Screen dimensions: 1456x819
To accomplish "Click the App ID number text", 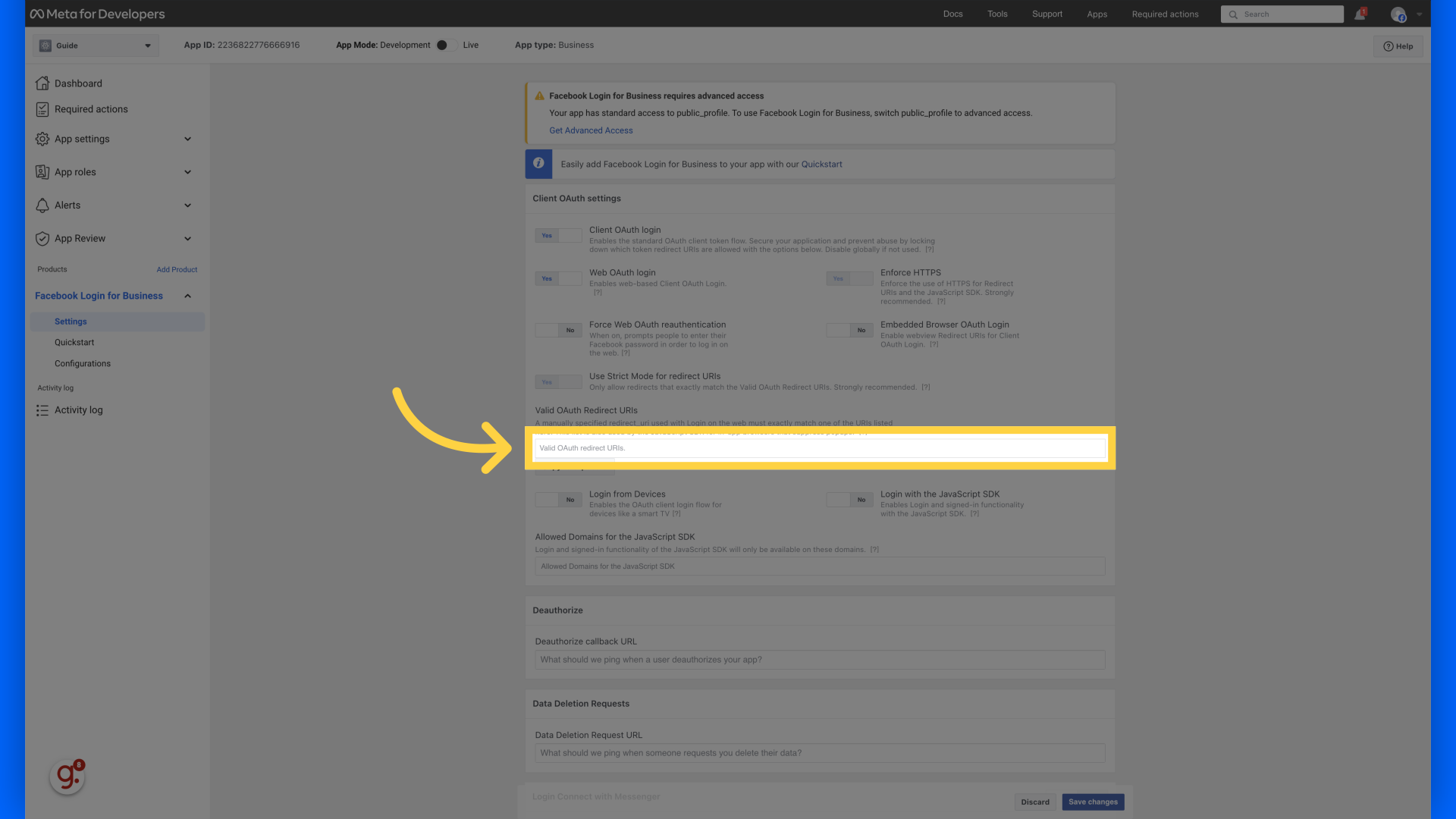I will [x=259, y=45].
